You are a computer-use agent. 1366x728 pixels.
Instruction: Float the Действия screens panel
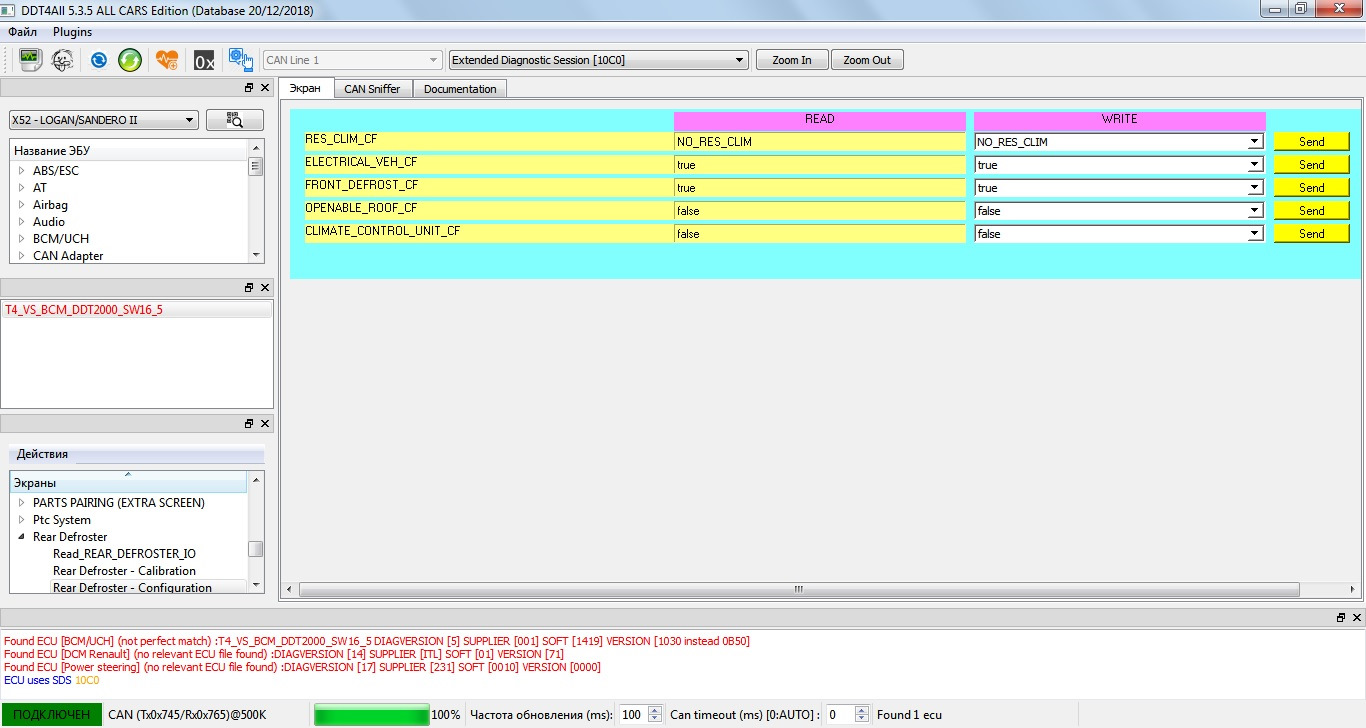(249, 423)
